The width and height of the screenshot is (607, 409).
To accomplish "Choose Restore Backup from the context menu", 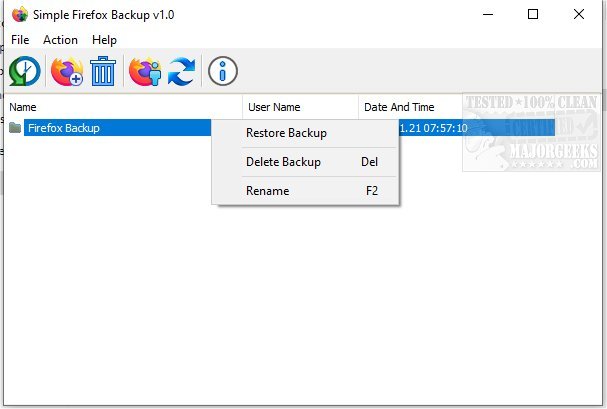I will click(x=286, y=133).
